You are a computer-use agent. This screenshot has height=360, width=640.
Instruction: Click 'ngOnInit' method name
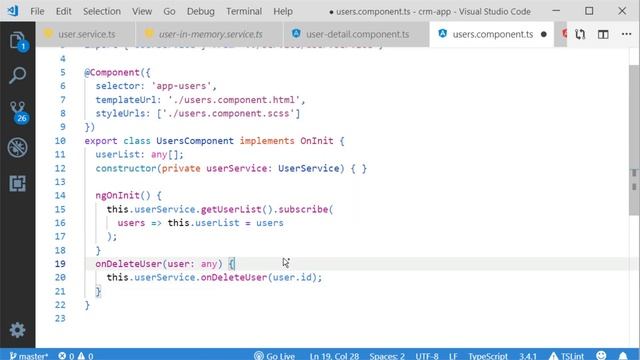[x=117, y=196]
